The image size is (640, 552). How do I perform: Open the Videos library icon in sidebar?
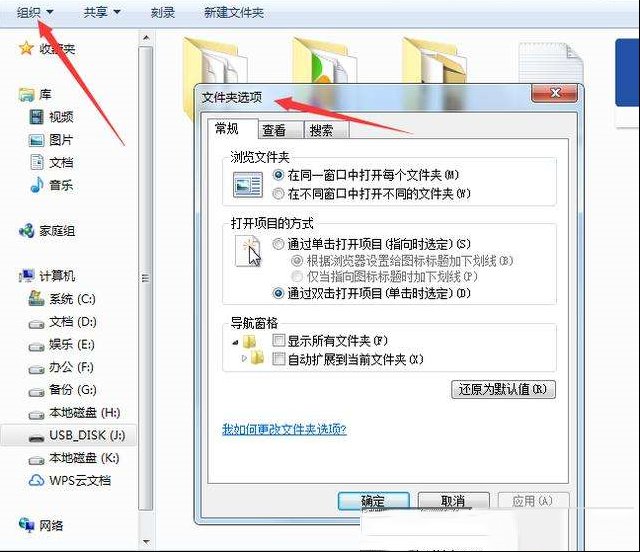pyautogui.click(x=36, y=117)
